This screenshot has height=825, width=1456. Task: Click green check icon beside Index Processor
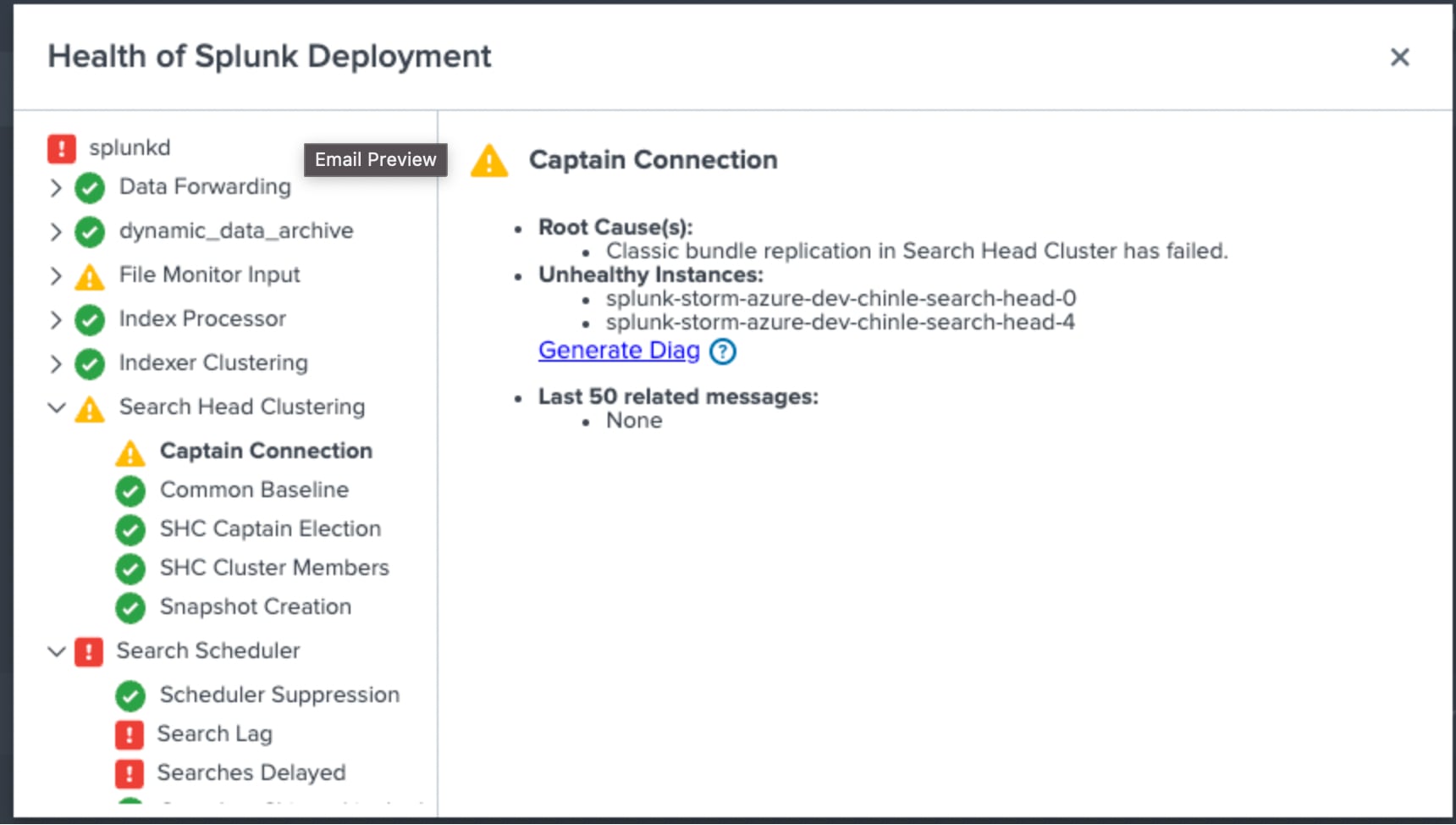click(90, 319)
